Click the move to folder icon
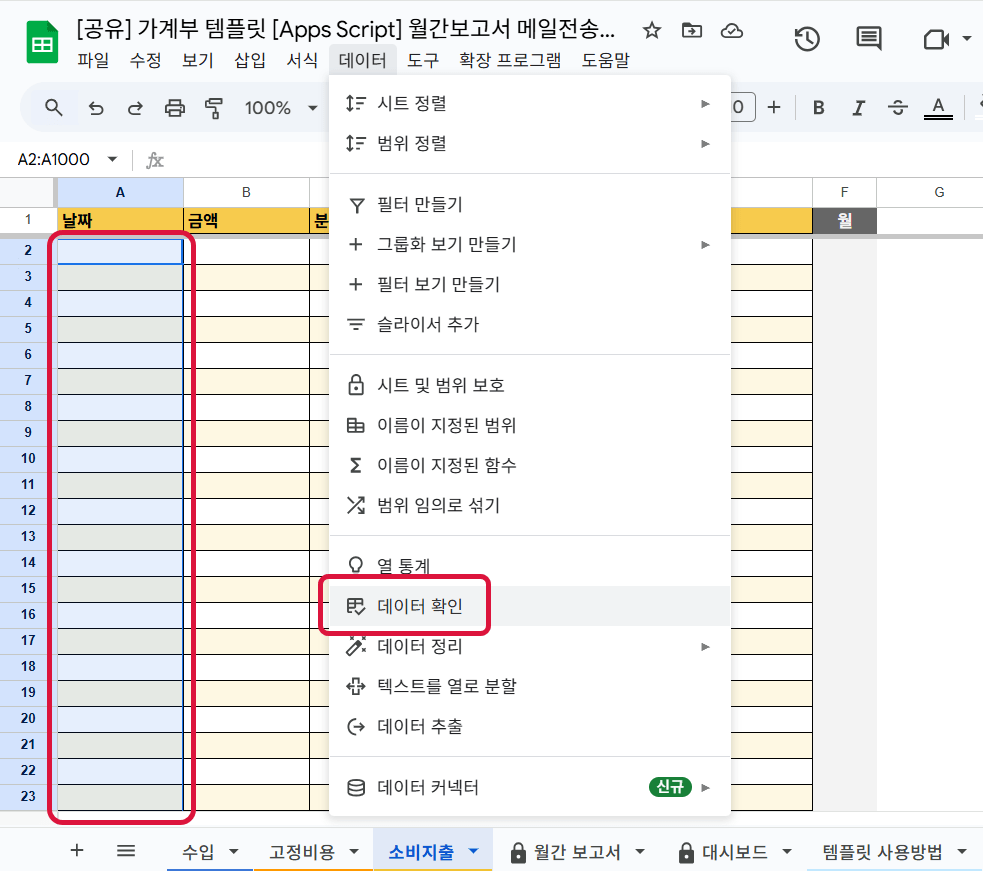This screenshot has height=871, width=983. click(692, 31)
